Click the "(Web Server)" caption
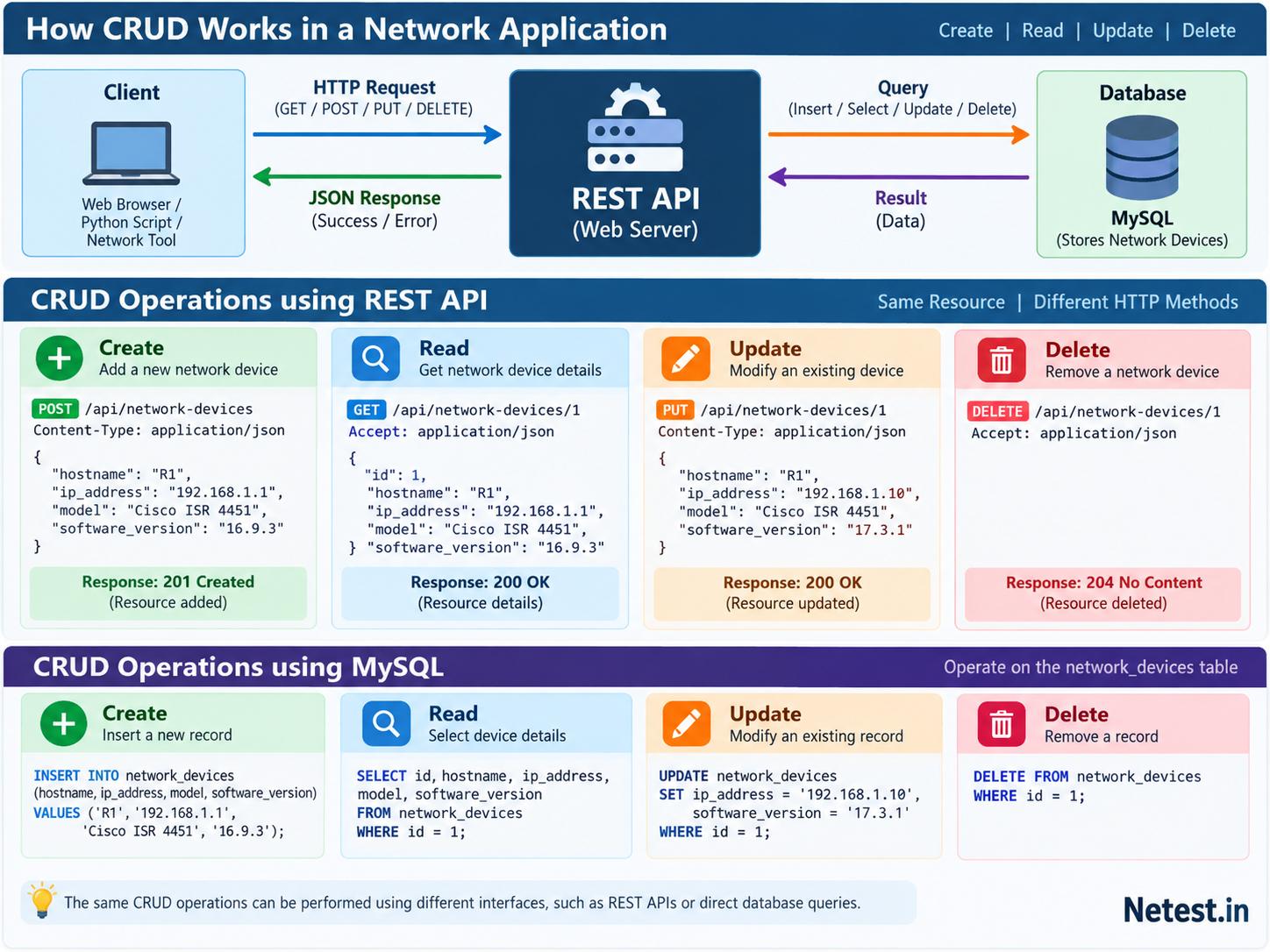 click(x=635, y=230)
